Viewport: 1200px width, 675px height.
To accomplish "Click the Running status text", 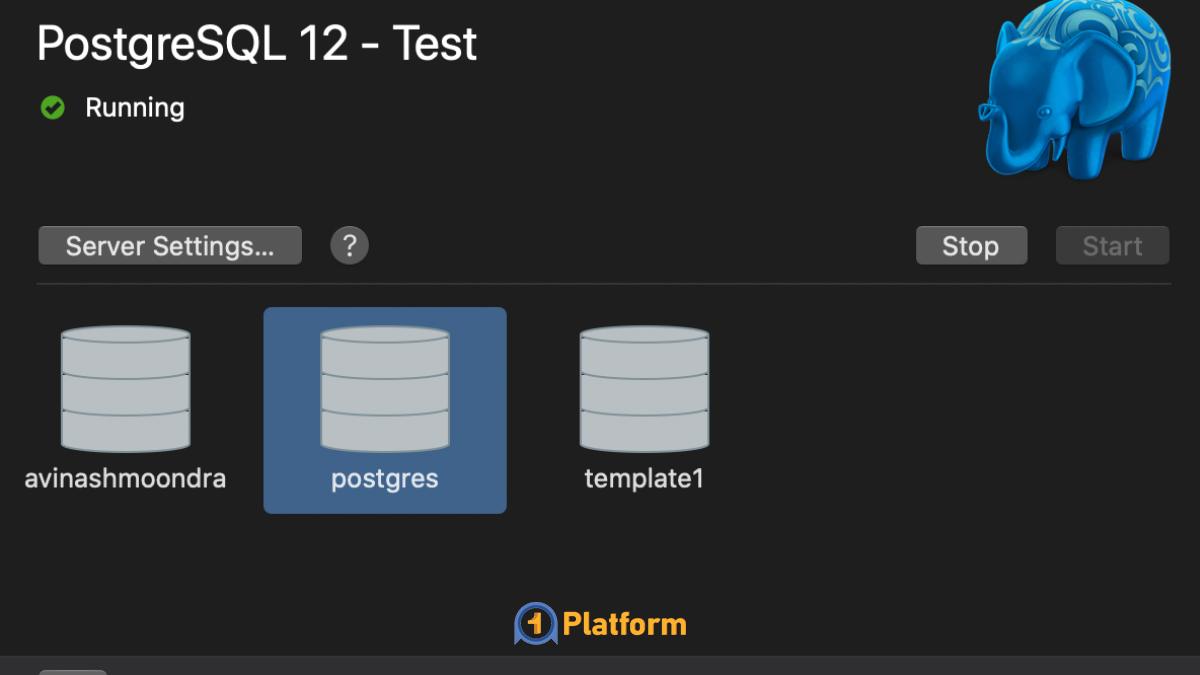I will 135,107.
